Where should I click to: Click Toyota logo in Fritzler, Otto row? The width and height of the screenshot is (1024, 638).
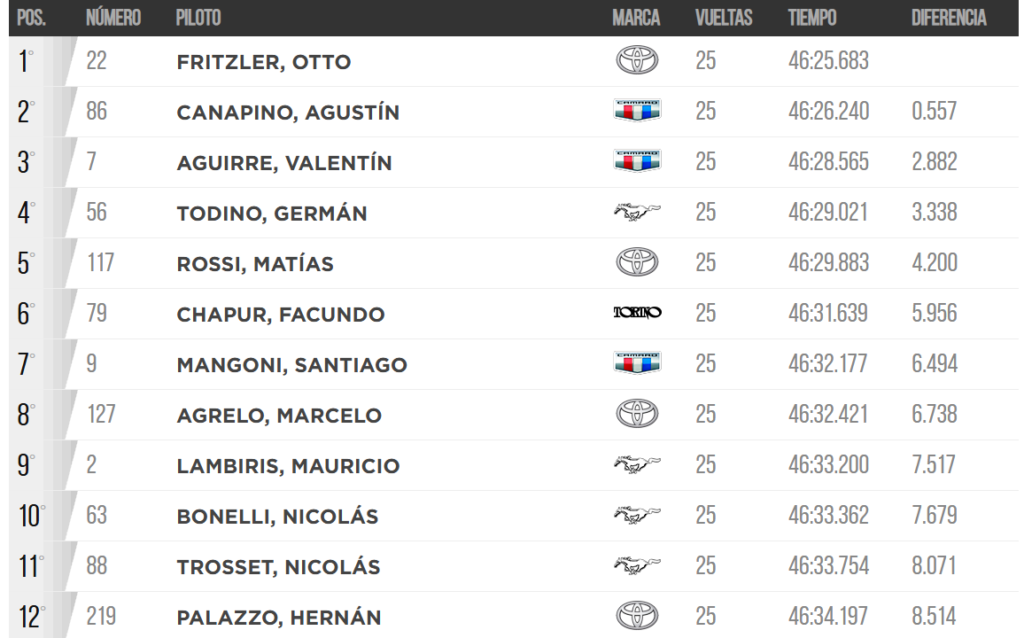[637, 61]
